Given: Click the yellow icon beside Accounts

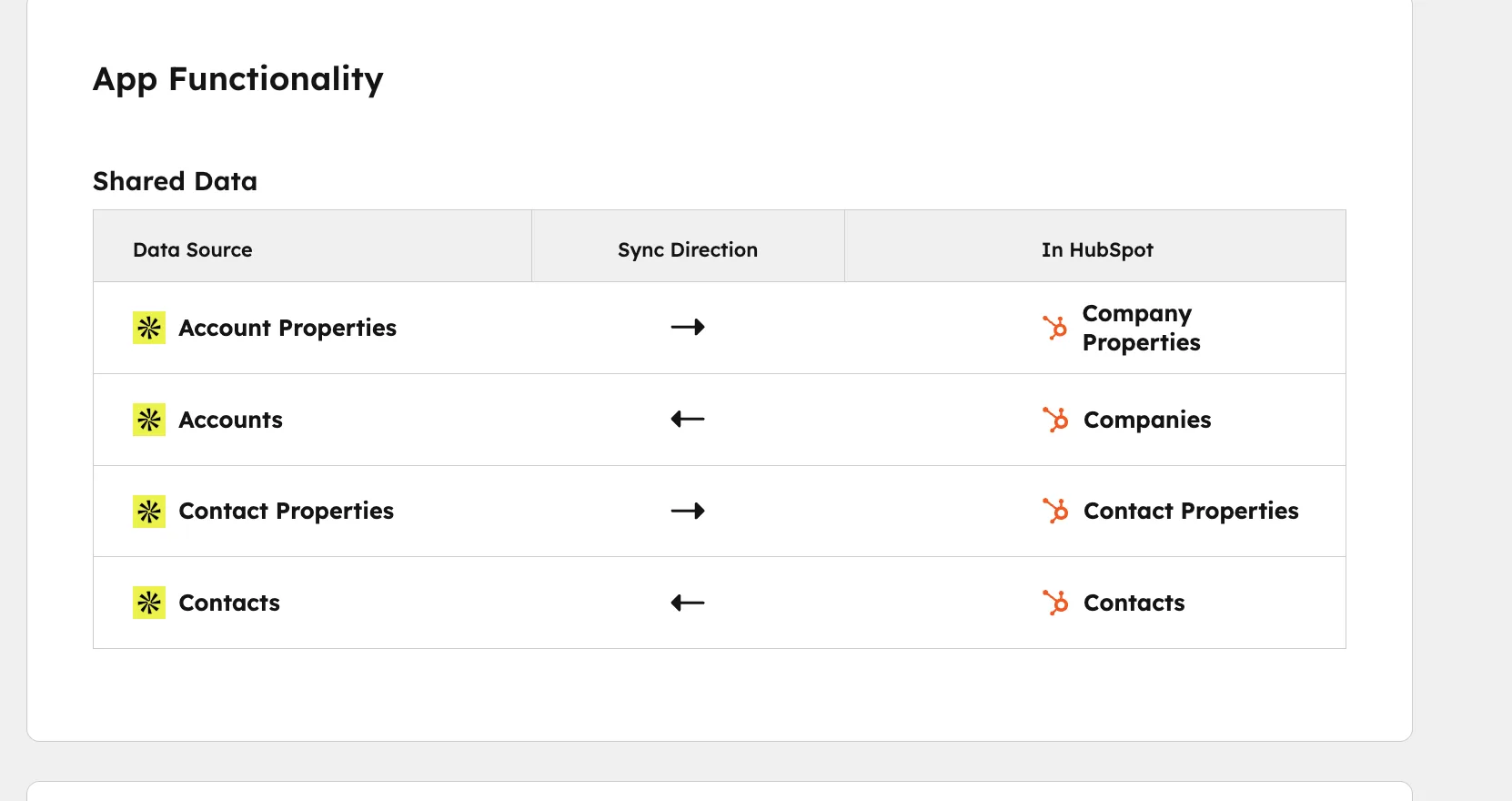Looking at the screenshot, I should pos(149,420).
